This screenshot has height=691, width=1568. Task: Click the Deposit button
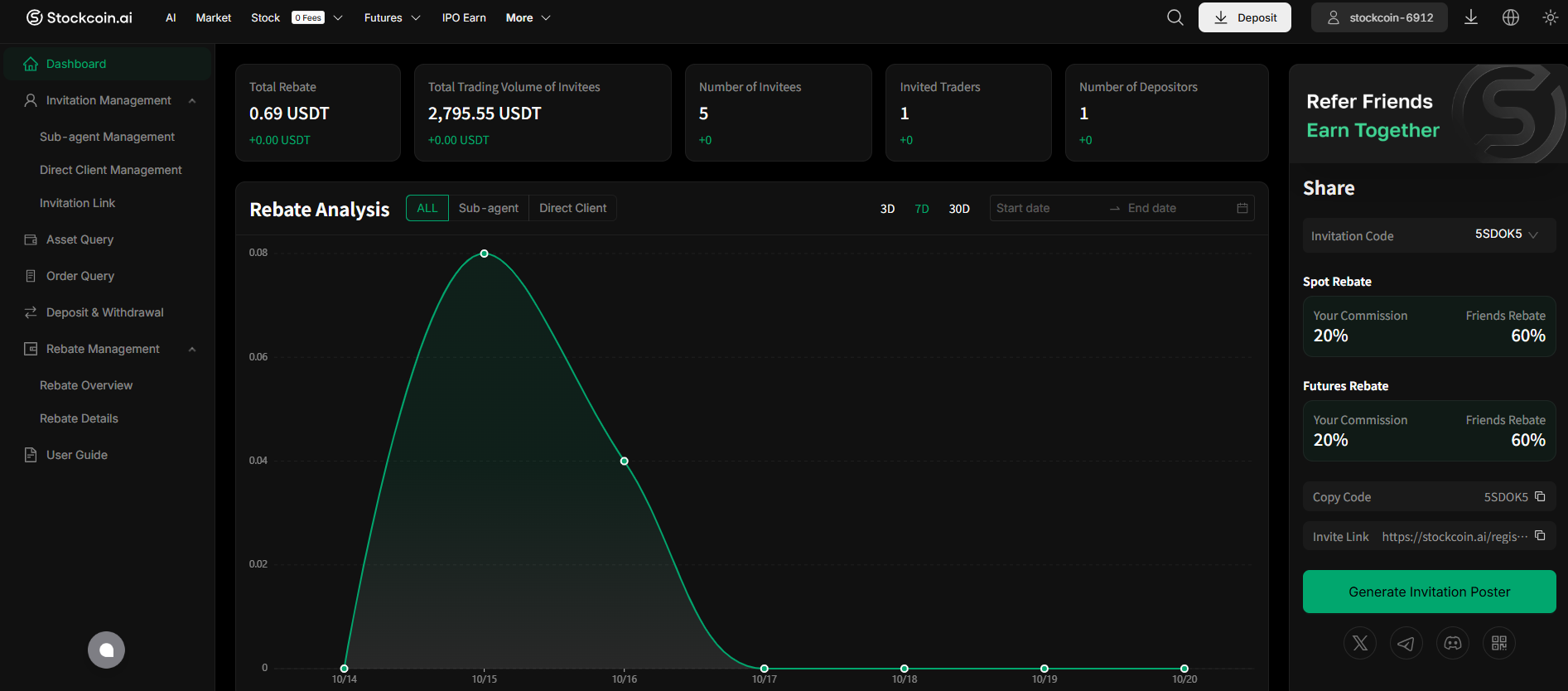(1245, 17)
